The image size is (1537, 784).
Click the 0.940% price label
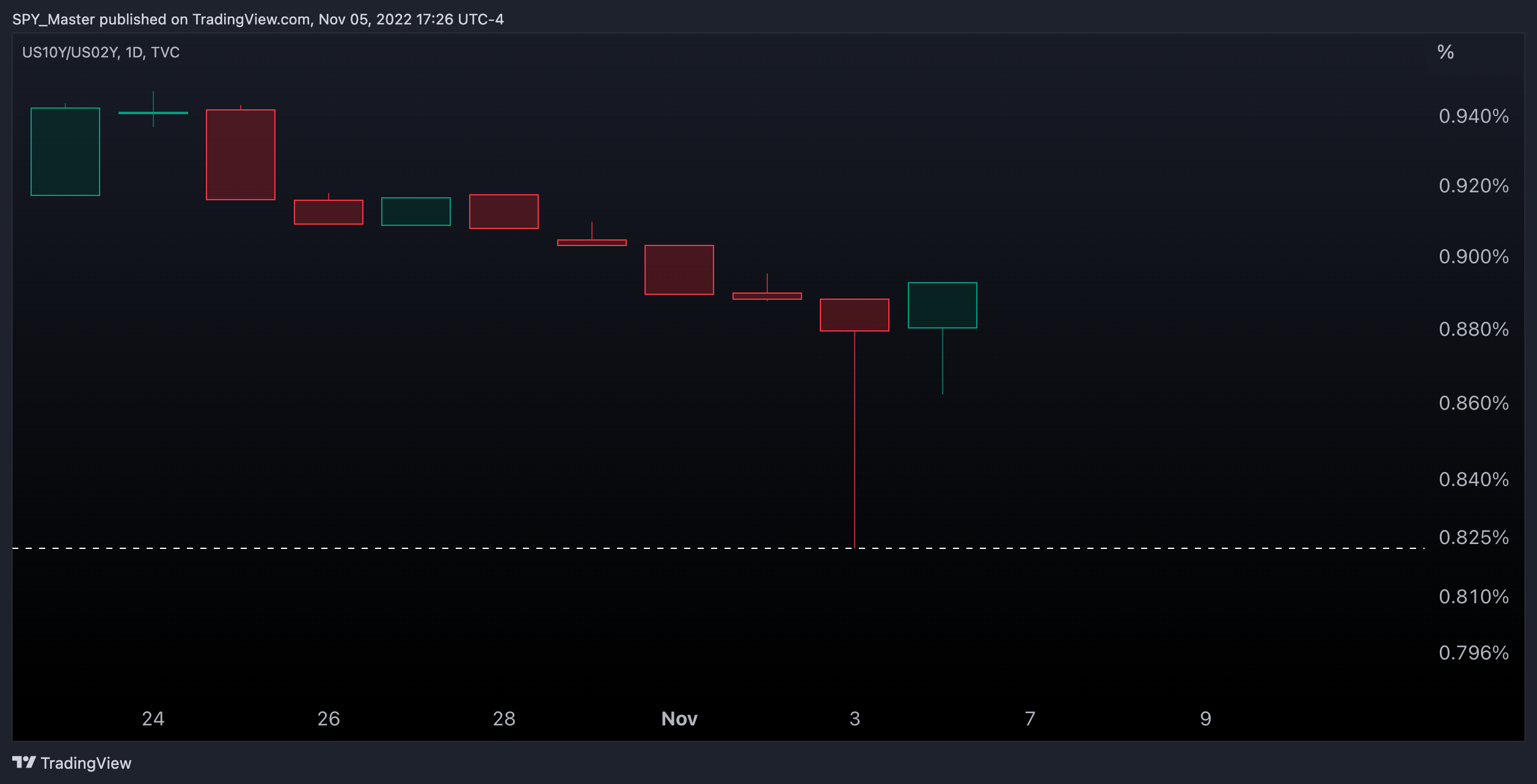1473,116
